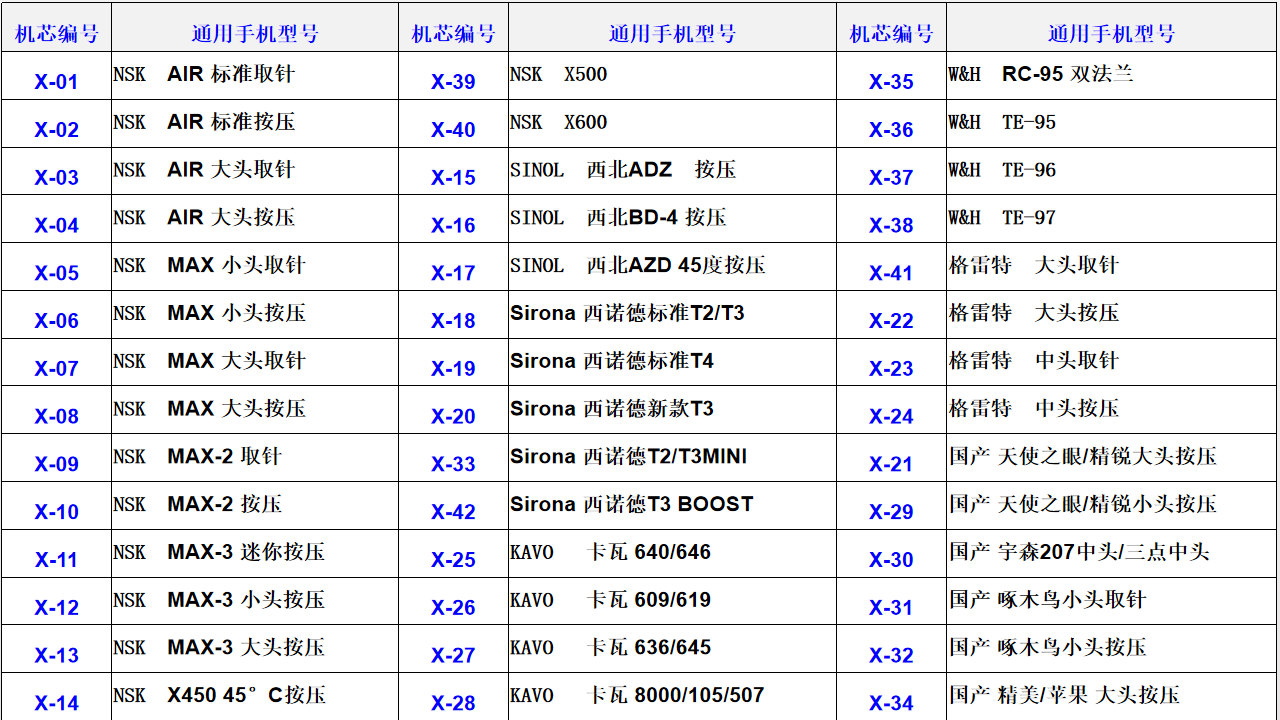Pick the 'SINOL 西北AZD 45度按压' cell
This screenshot has width=1280, height=720.
pyautogui.click(x=672, y=267)
